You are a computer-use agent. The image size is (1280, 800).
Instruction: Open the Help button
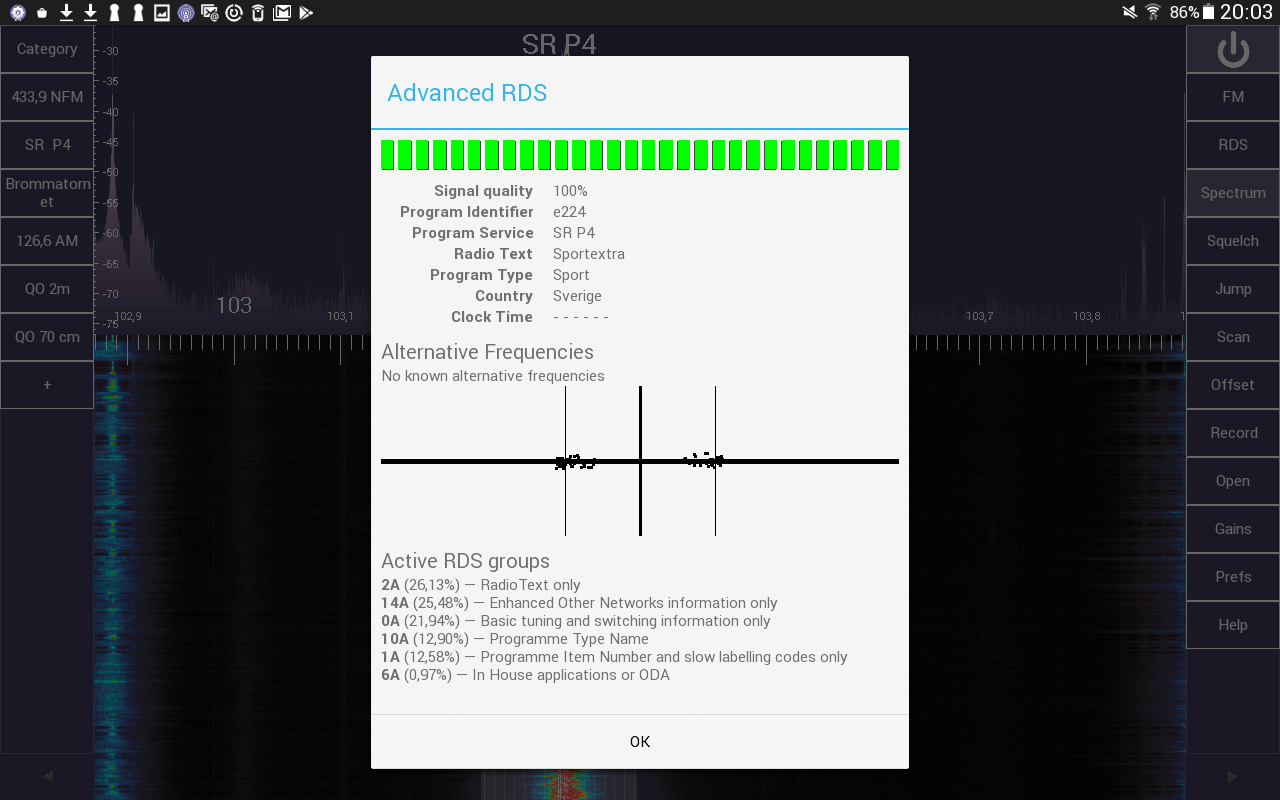click(1232, 625)
